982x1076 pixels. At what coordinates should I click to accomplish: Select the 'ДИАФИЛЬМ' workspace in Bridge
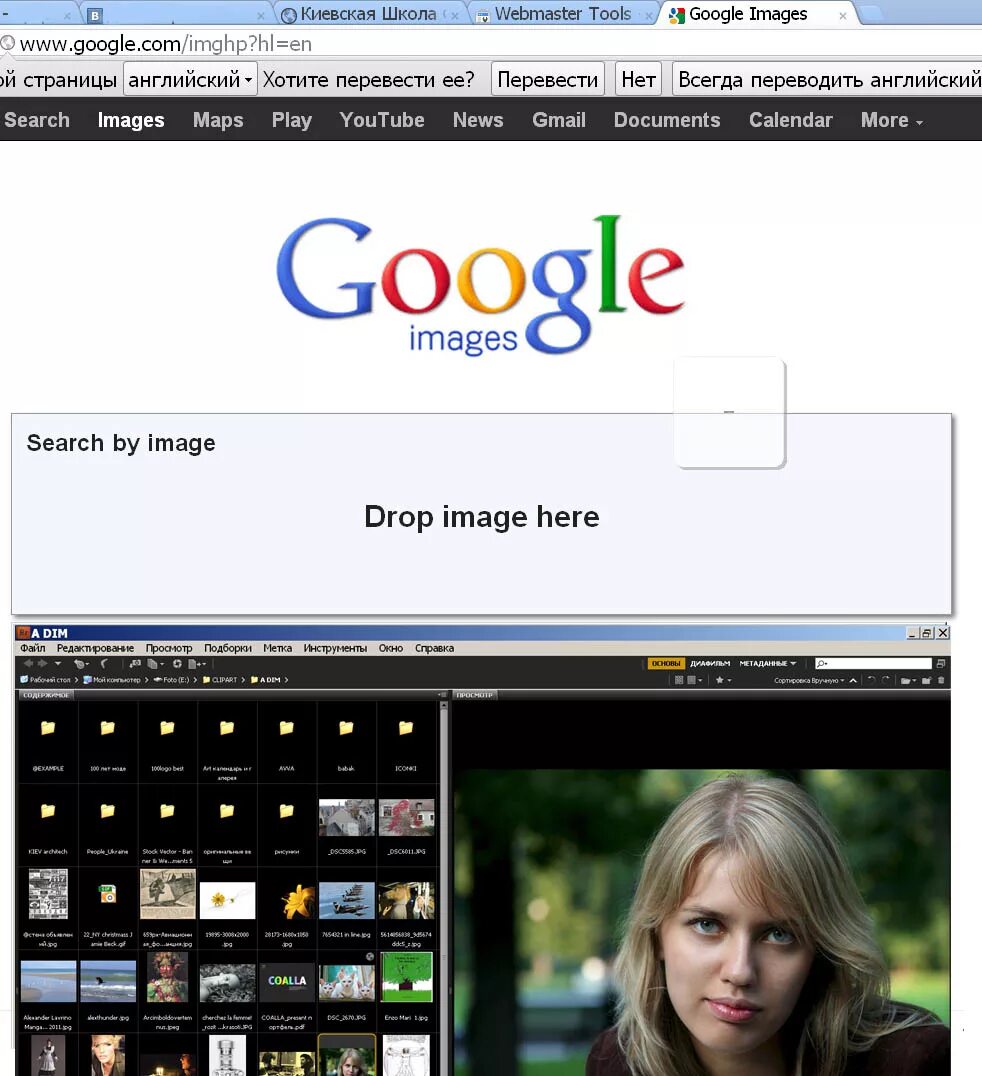pyautogui.click(x=710, y=664)
